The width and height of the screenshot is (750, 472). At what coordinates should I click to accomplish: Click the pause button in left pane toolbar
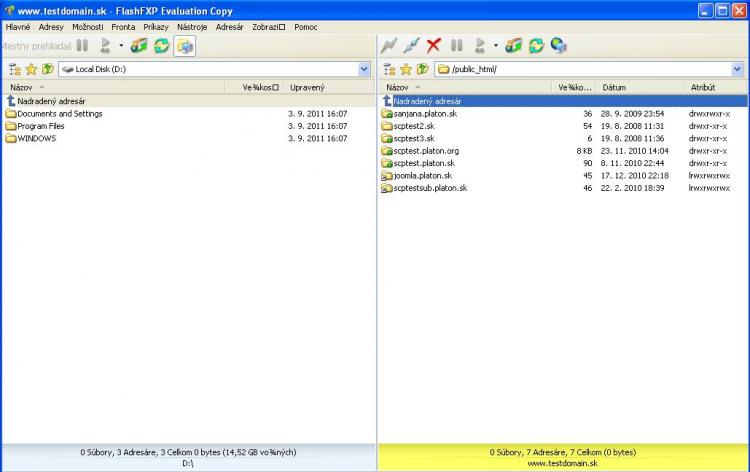click(x=82, y=46)
